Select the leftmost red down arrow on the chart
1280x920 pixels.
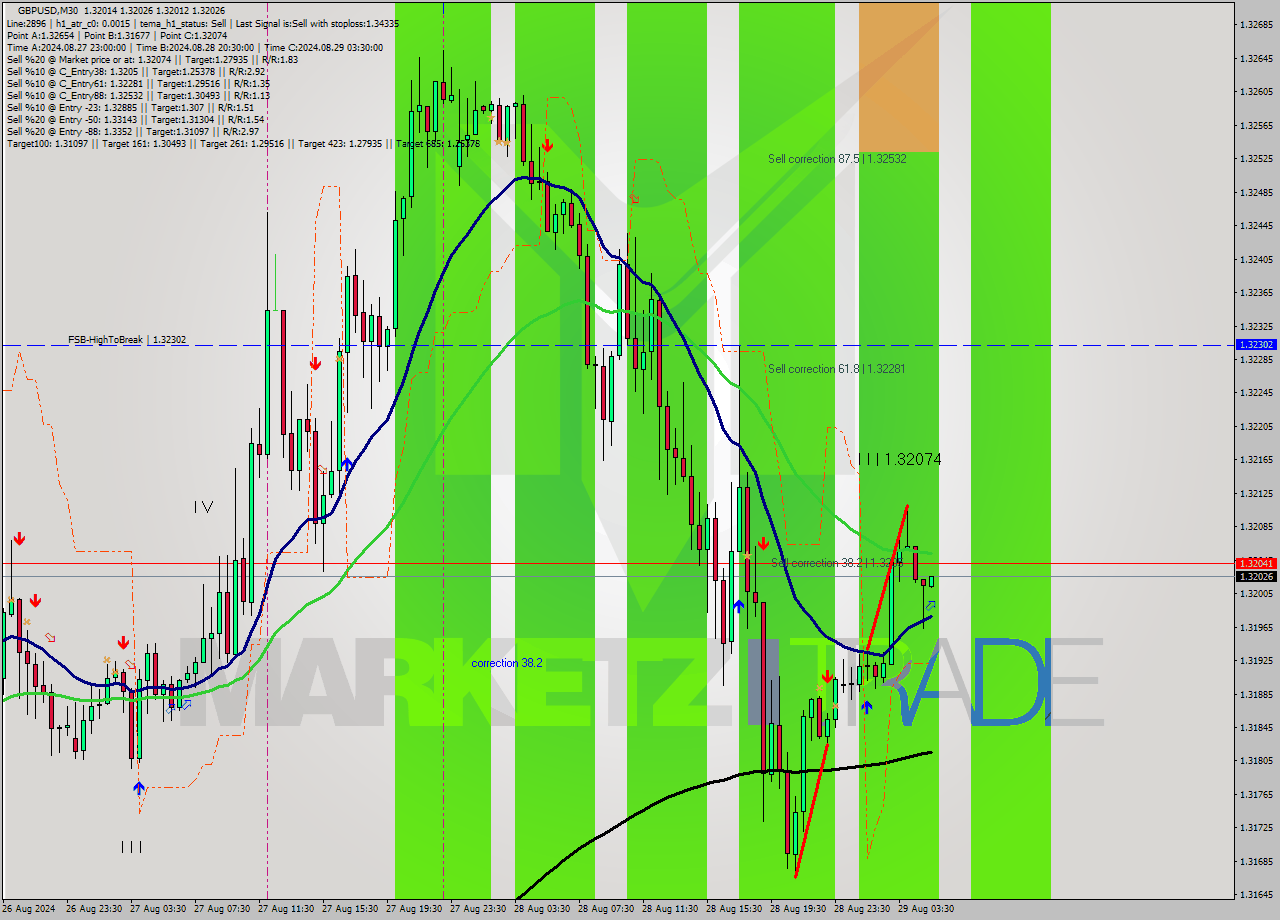pos(19,539)
